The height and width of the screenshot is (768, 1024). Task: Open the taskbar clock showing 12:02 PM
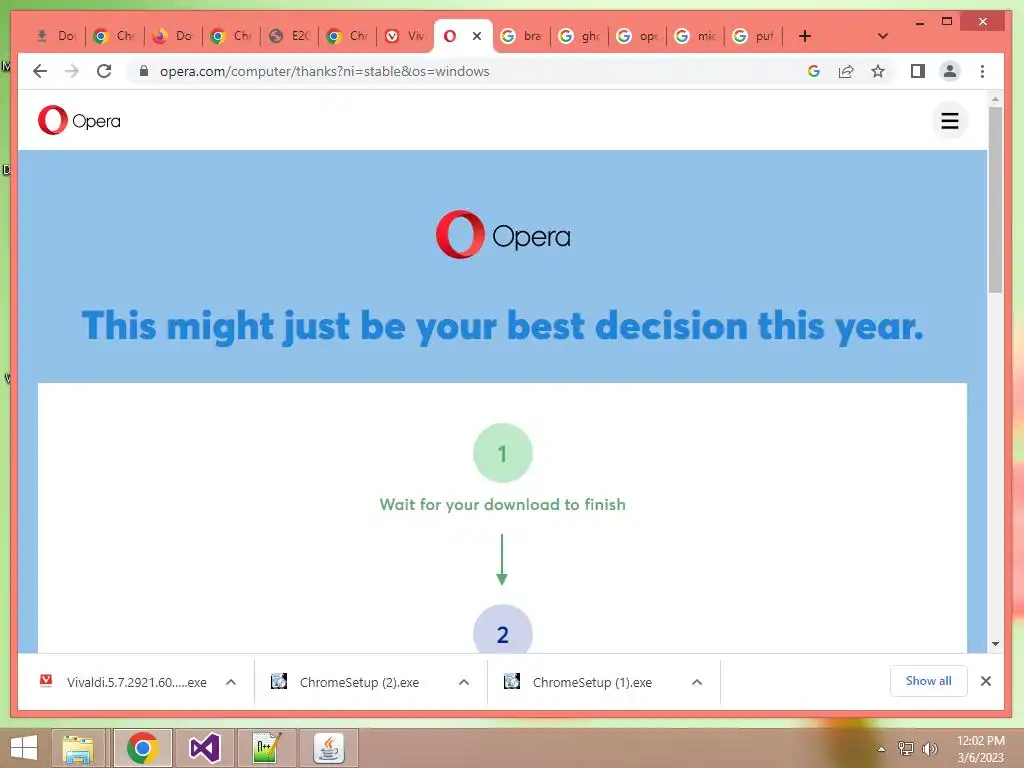980,749
